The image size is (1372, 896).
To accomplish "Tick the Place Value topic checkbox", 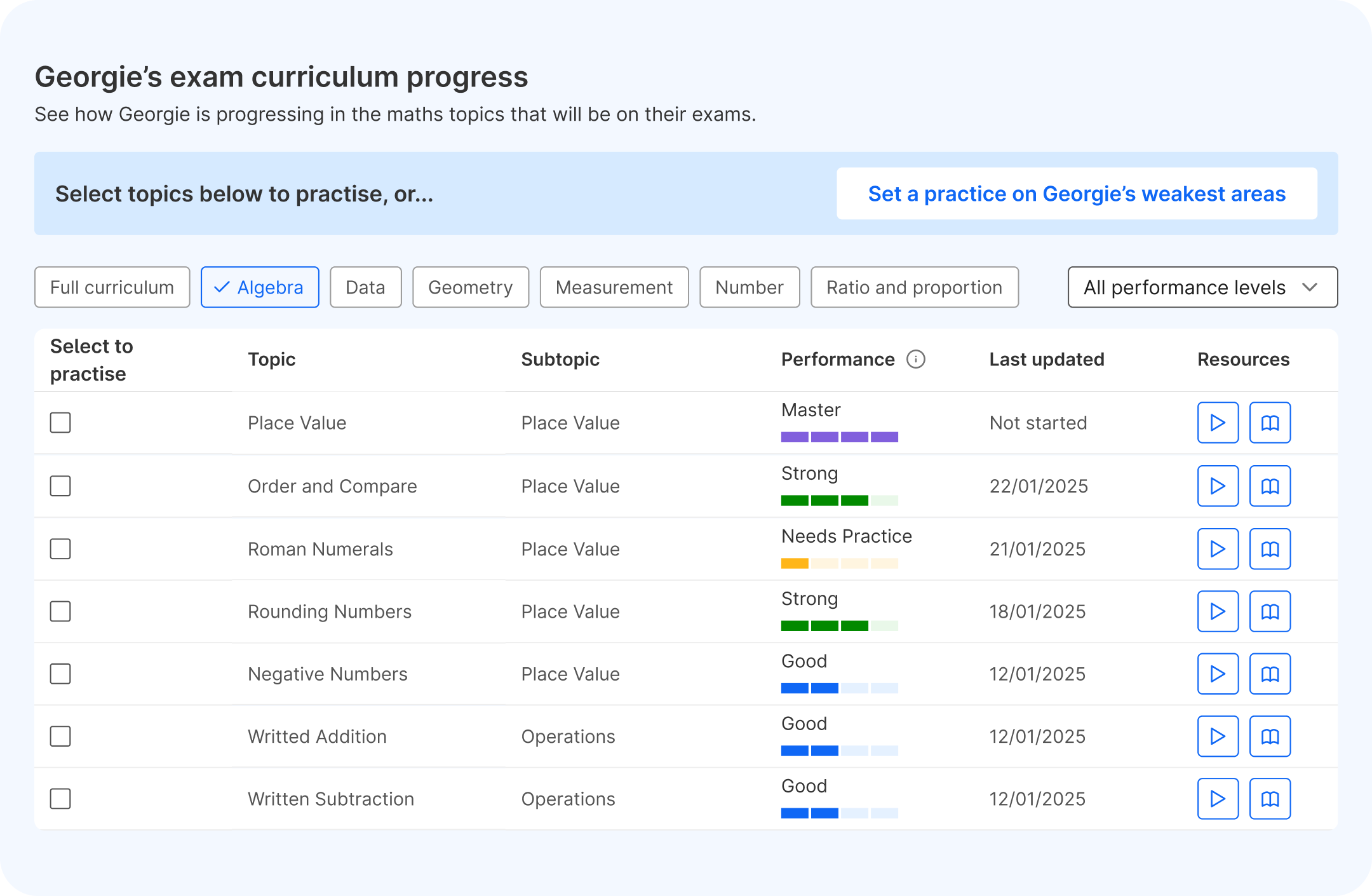I will 60,423.
